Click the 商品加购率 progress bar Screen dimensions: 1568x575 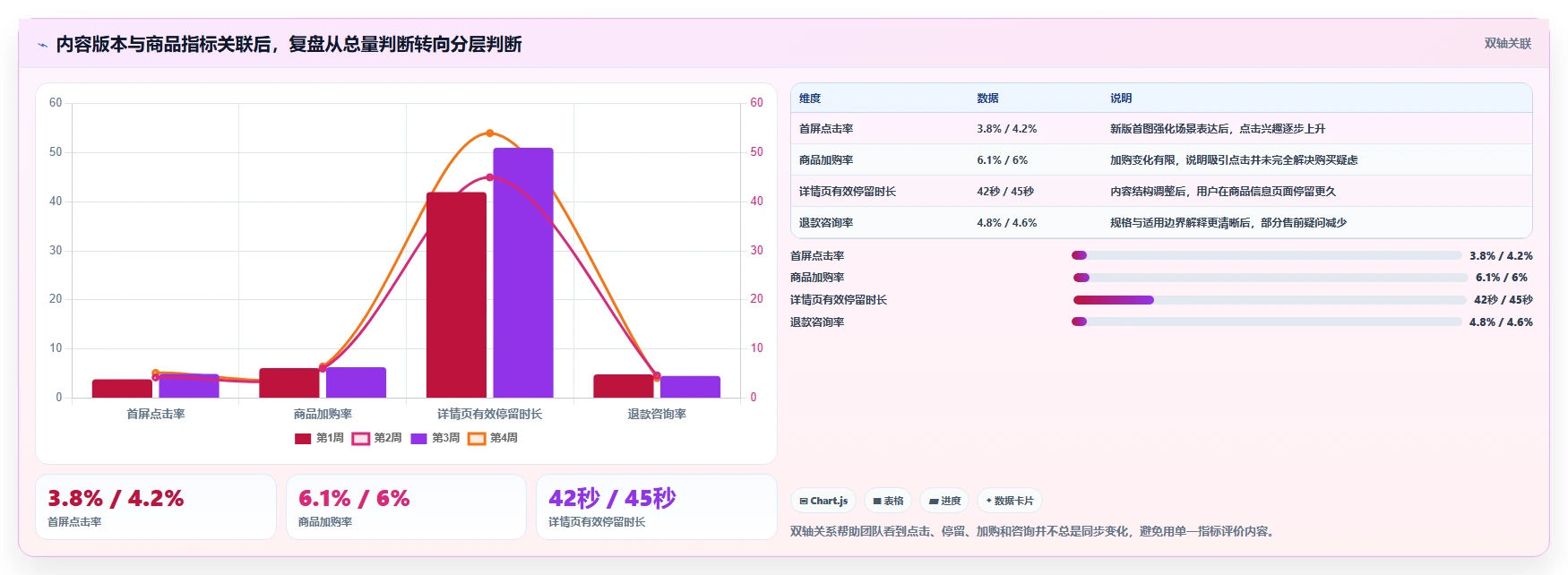[1271, 278]
